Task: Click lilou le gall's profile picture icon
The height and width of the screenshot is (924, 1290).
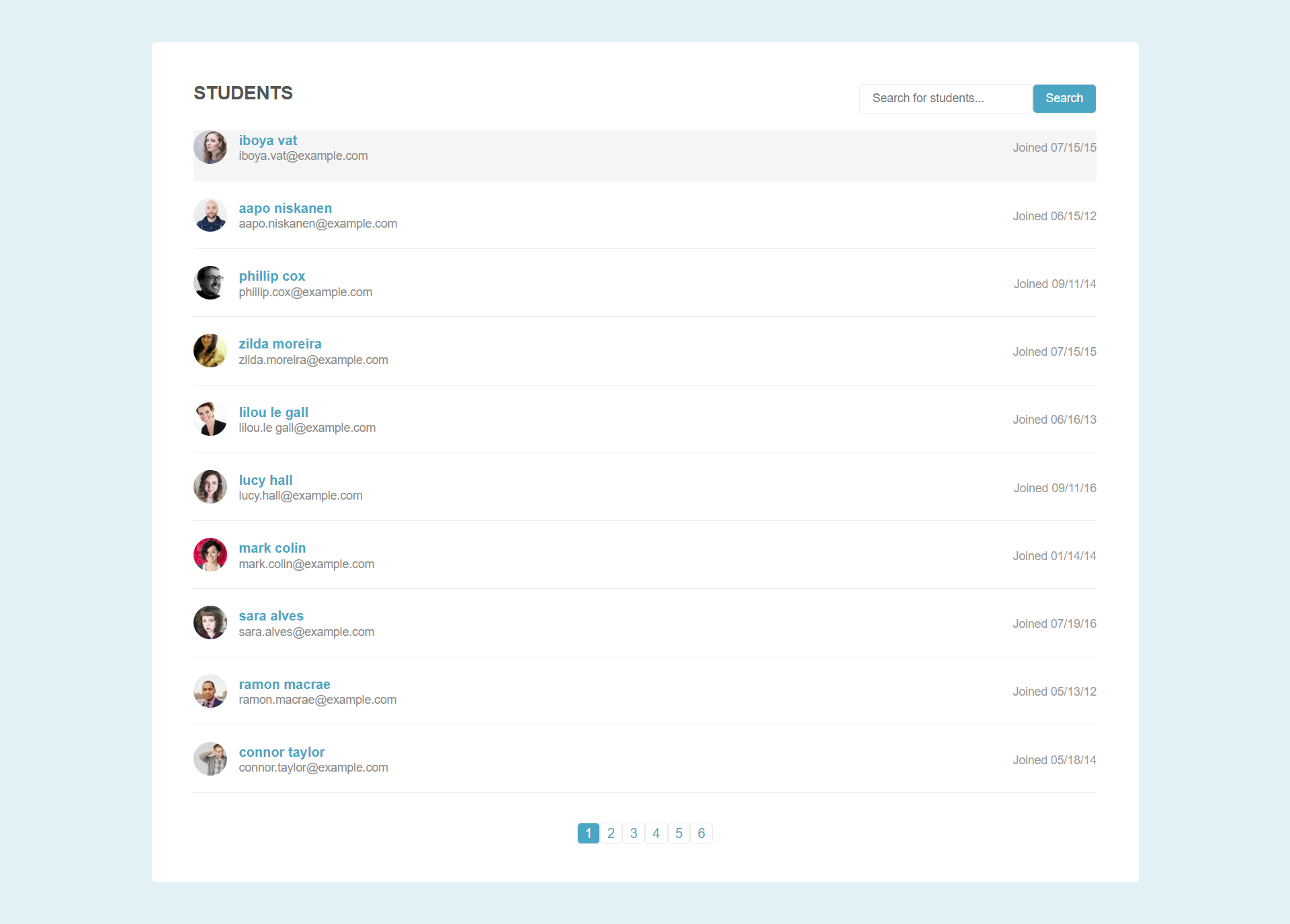Action: (210, 418)
